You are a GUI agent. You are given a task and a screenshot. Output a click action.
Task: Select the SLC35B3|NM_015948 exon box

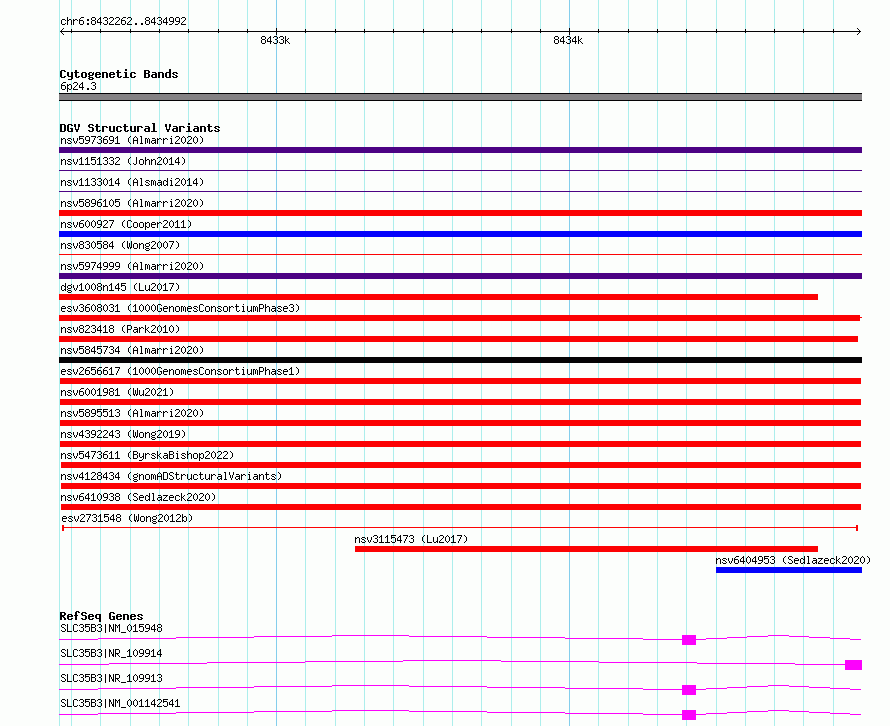pyautogui.click(x=689, y=640)
